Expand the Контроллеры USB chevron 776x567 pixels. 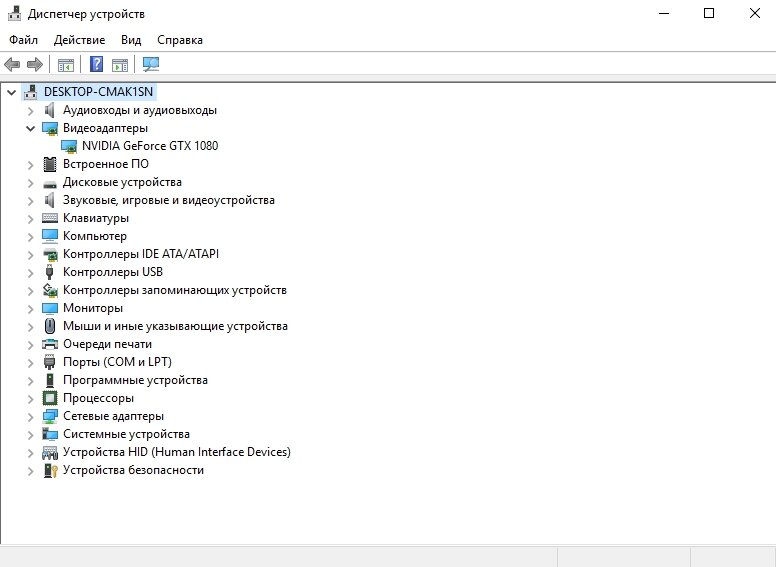[31, 273]
